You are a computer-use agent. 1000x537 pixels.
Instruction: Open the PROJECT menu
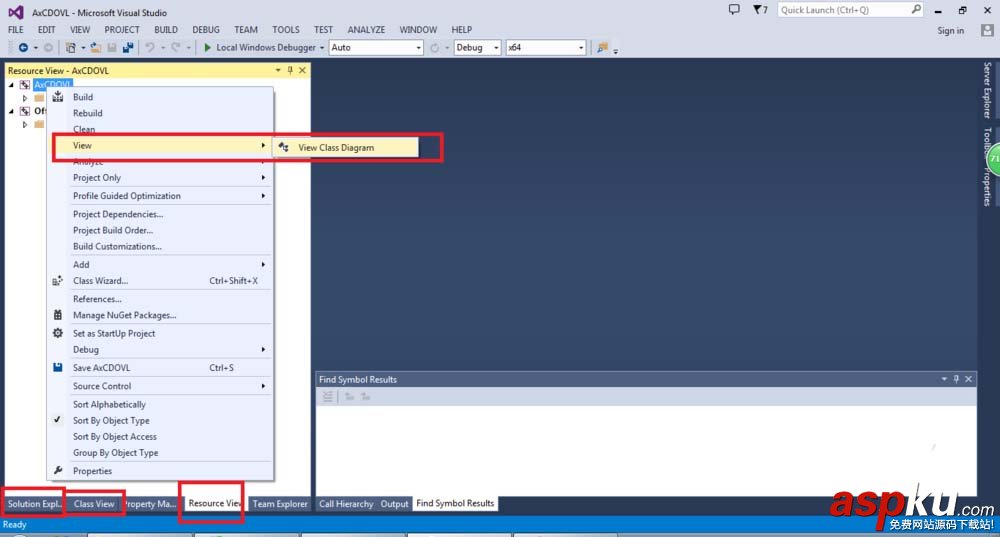pyautogui.click(x=122, y=29)
